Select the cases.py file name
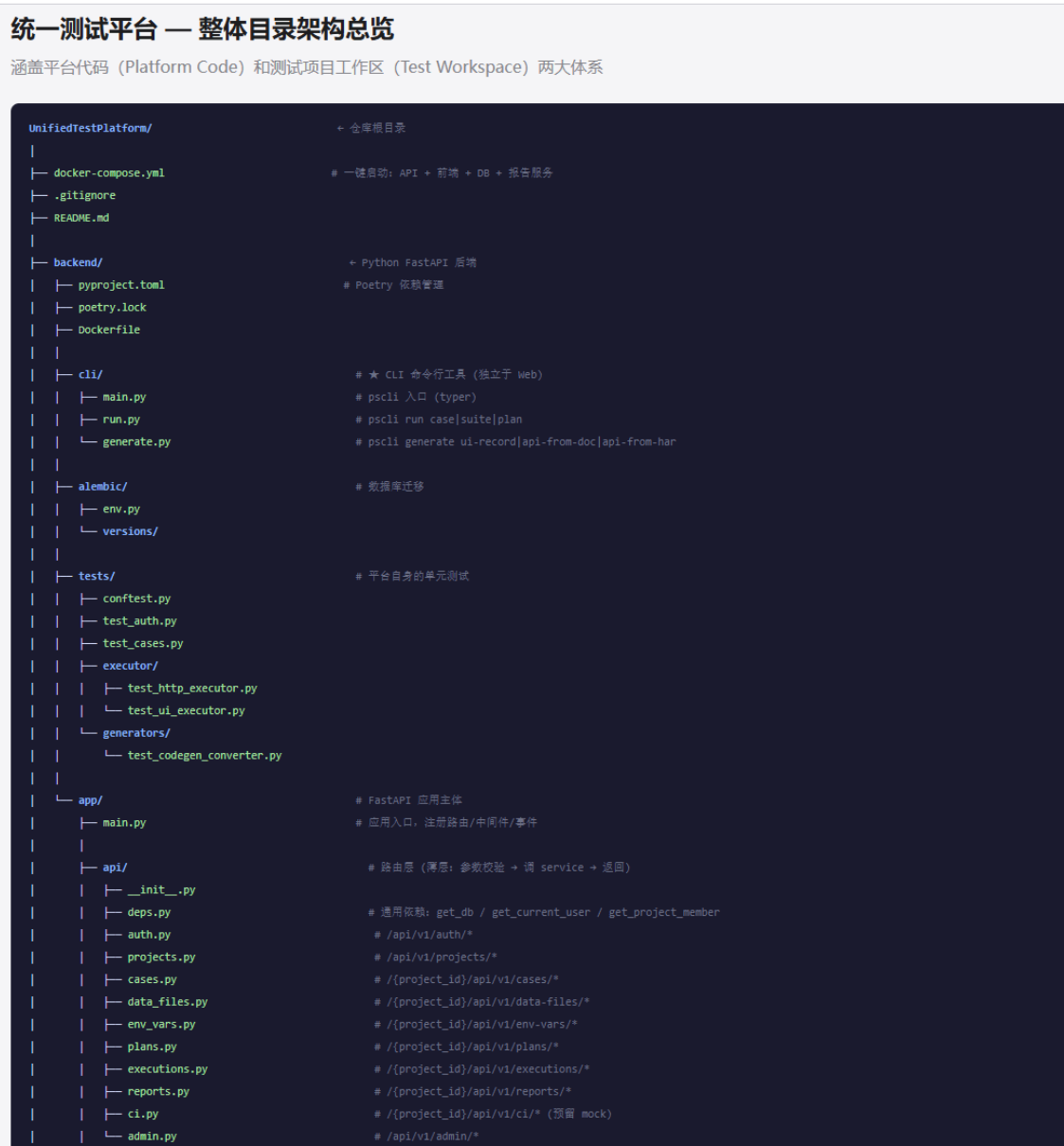Screen dimensions: 1064x1146 tap(152, 980)
